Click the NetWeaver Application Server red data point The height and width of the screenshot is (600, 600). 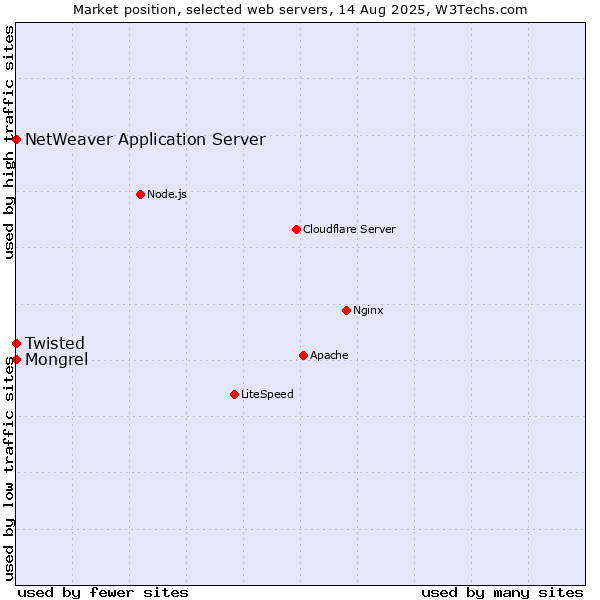point(16,140)
